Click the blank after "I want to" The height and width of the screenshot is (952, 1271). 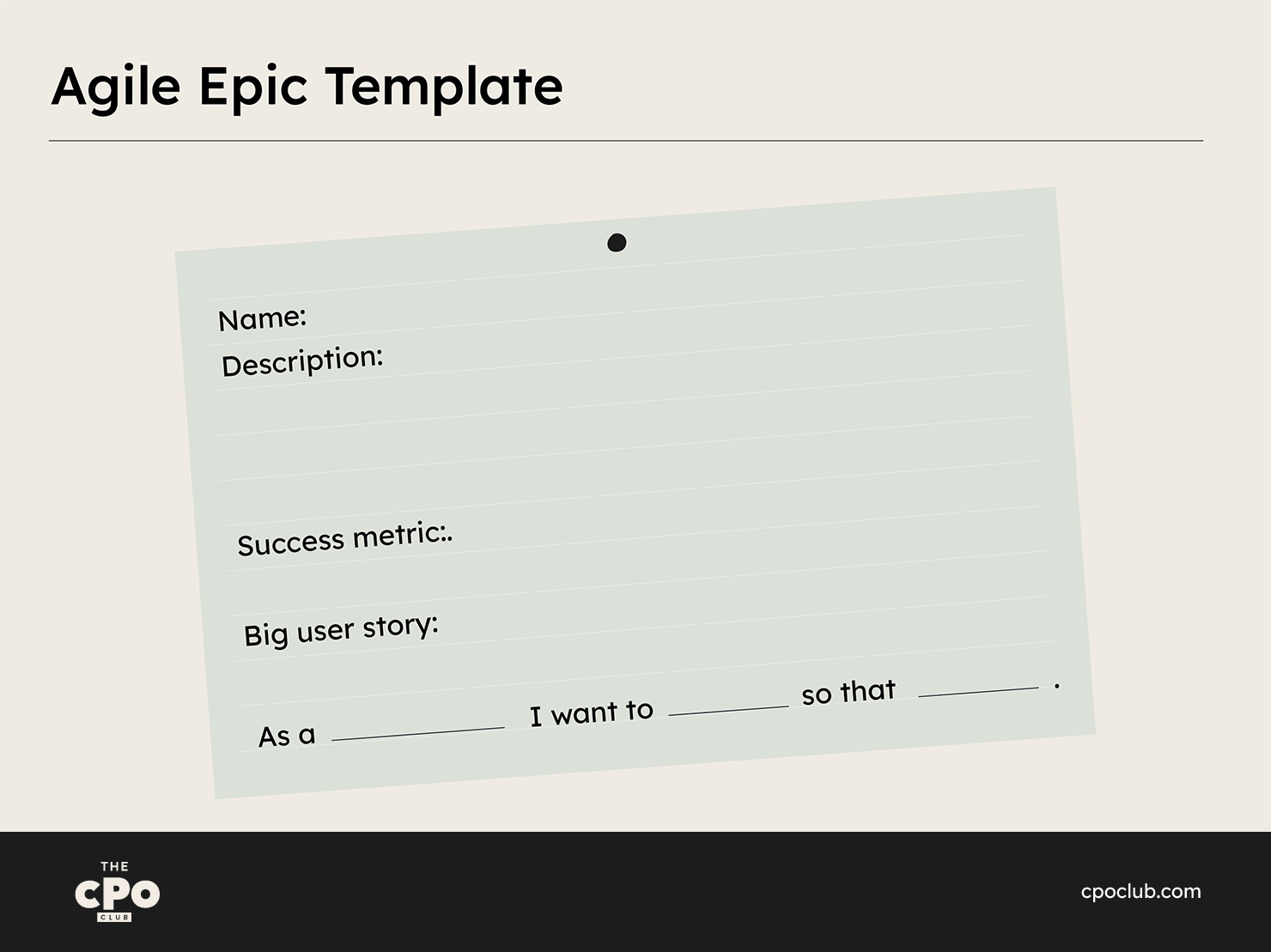(728, 709)
